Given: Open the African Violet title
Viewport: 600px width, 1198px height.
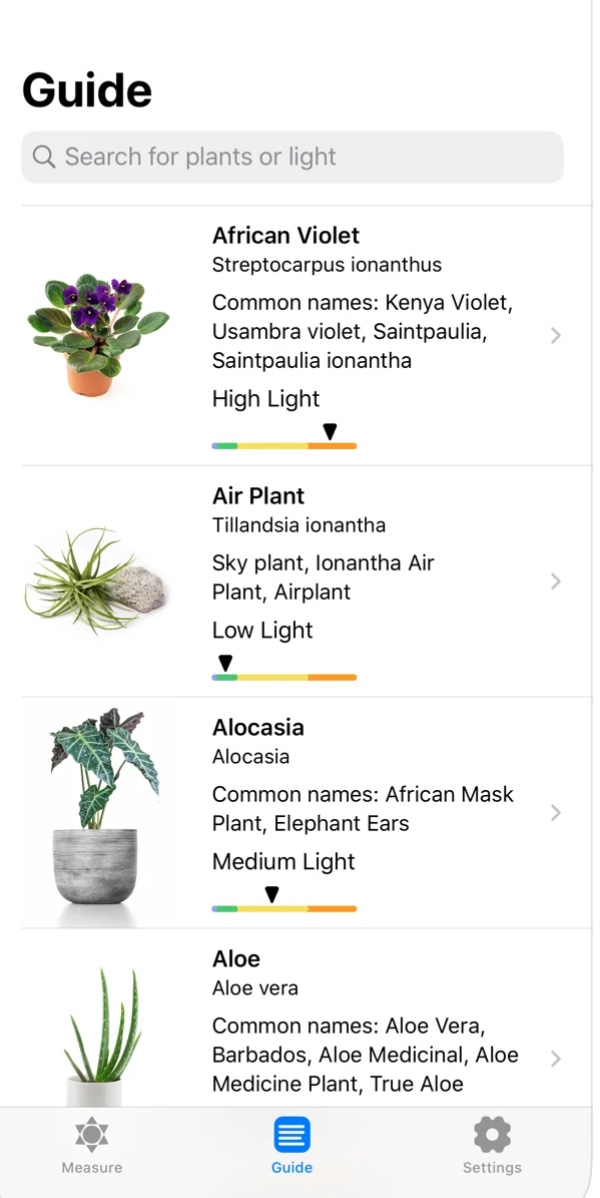Looking at the screenshot, I should 286,236.
